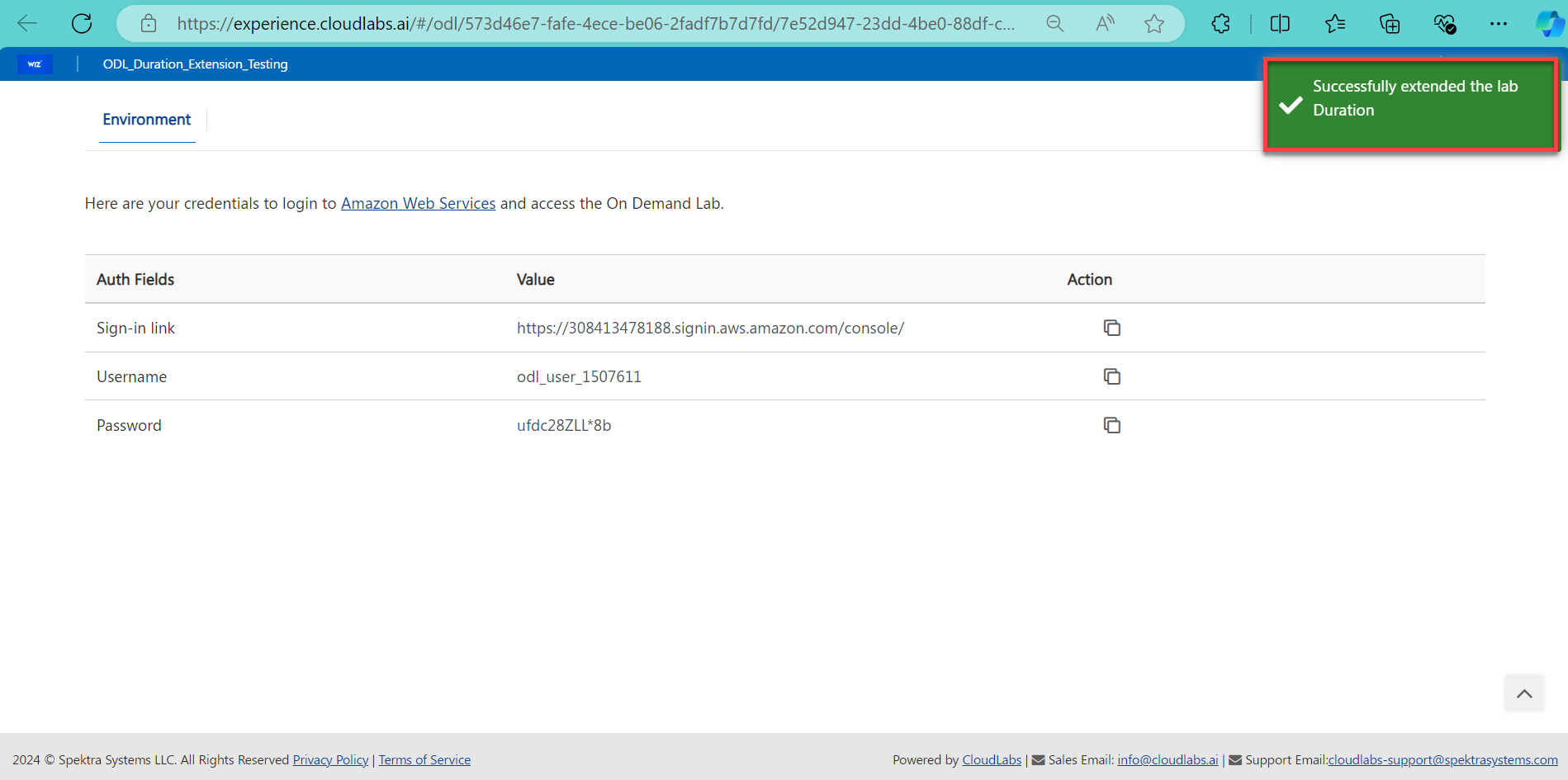Select the password value ufdc28ZLL*8b

(564, 425)
